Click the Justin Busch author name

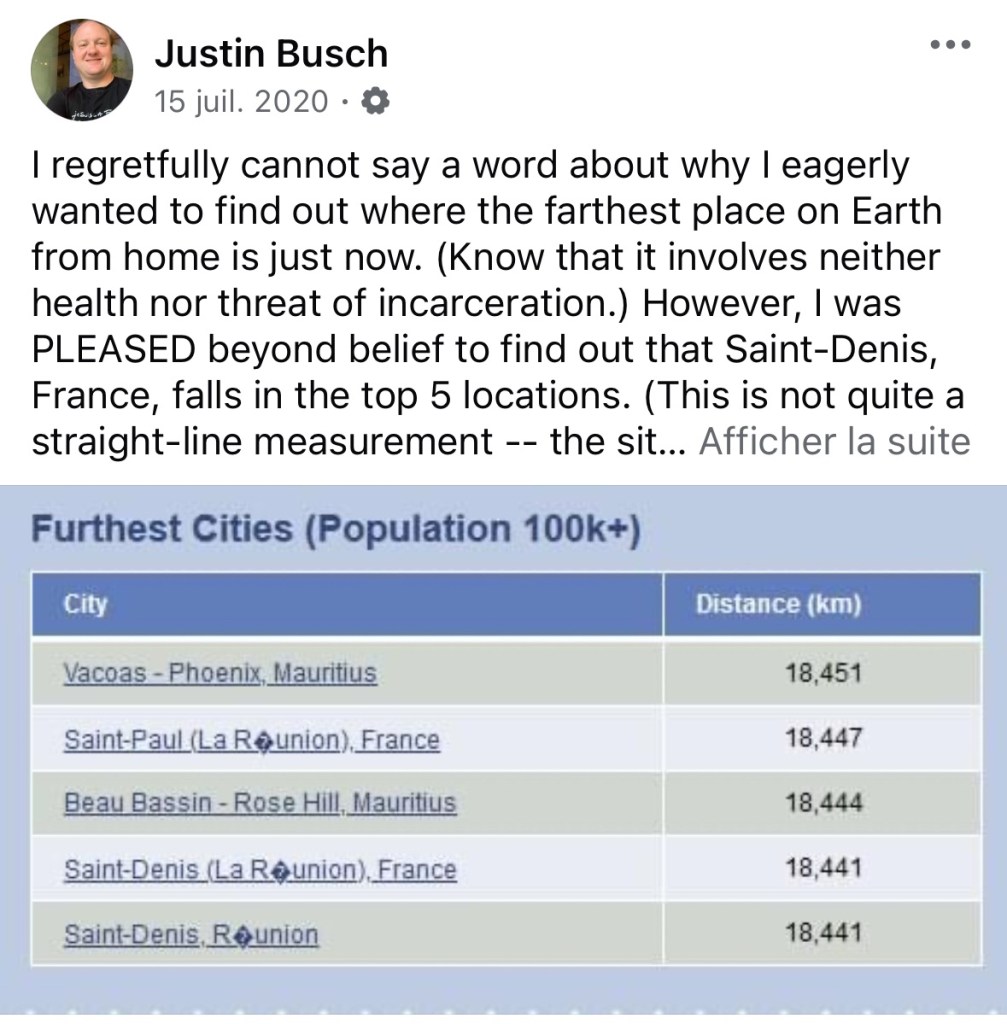pos(271,54)
